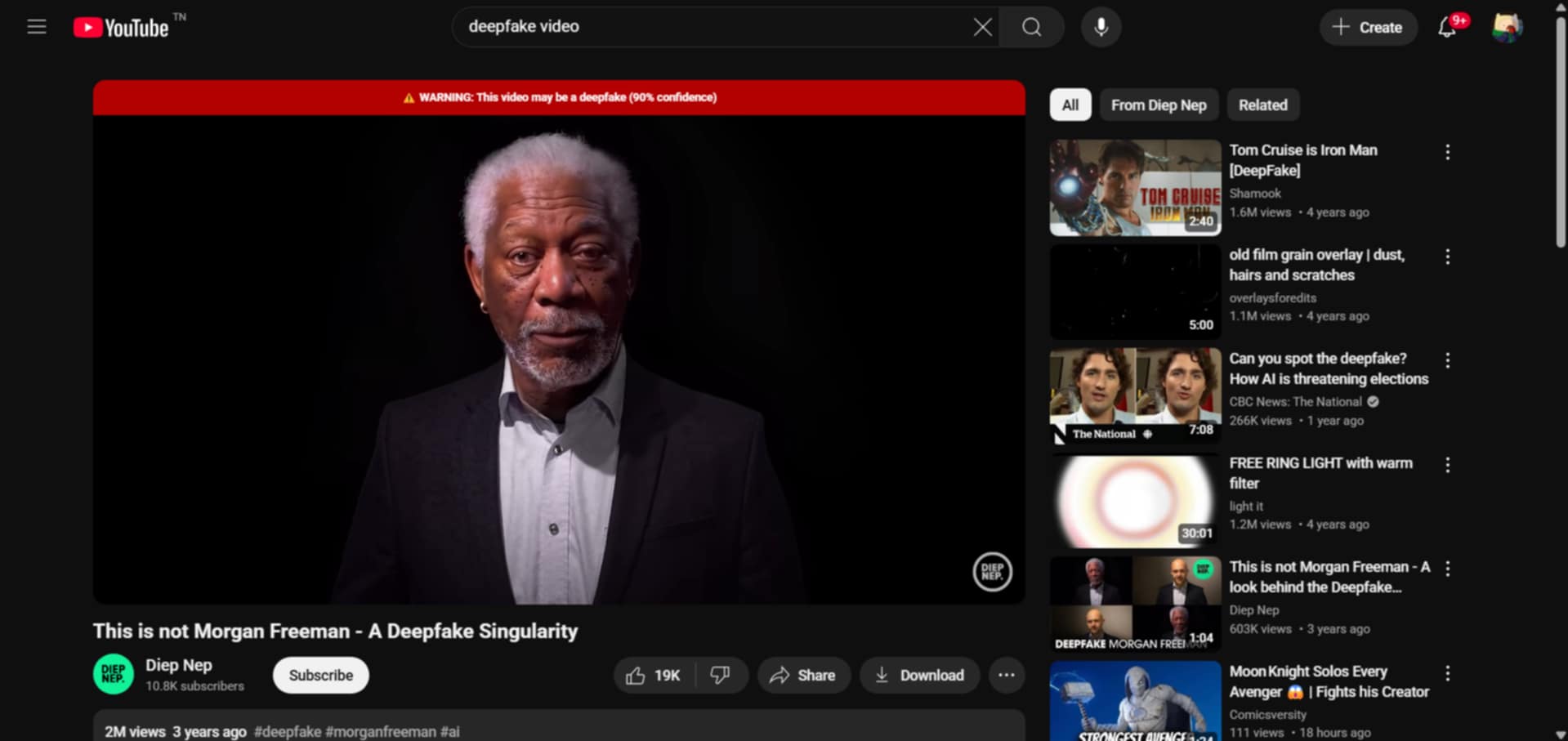Screen dimensions: 1568x741
Task: Open title Tom Cruise is Iron Man [DeepFake]
Action: coord(1303,160)
